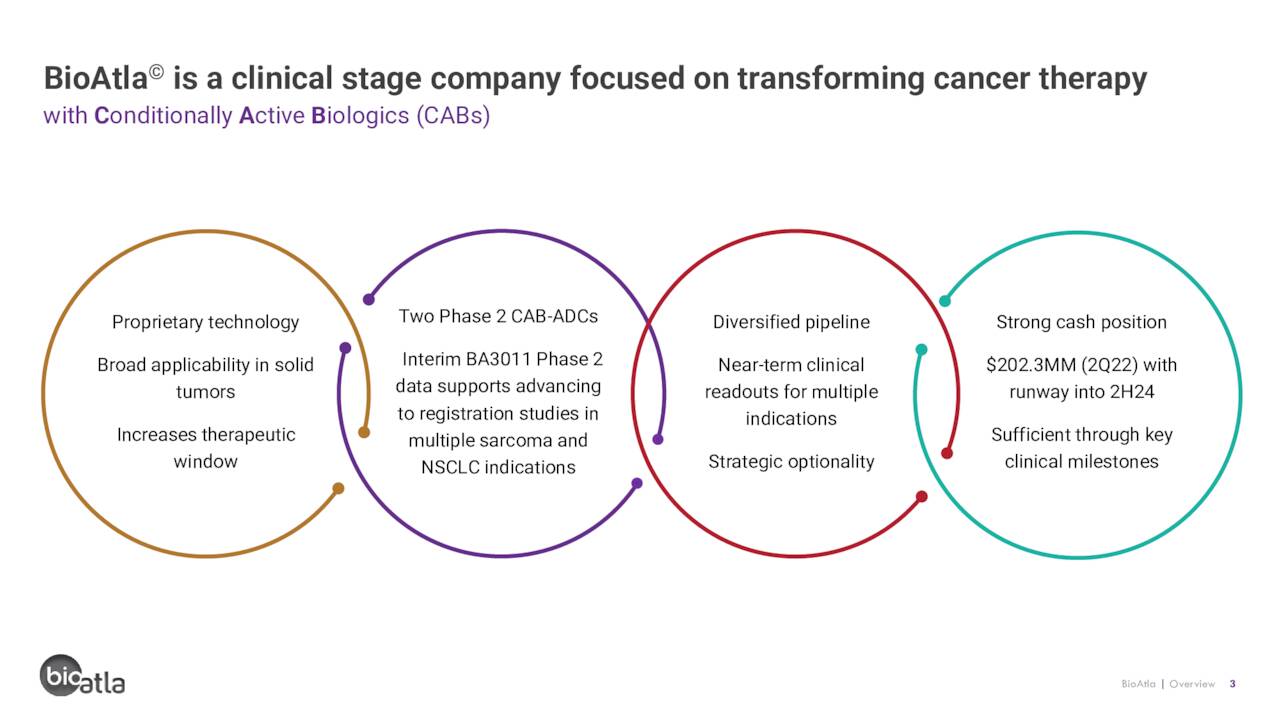Click the teal circle's top end dot
This screenshot has height=720, width=1280.
click(945, 300)
